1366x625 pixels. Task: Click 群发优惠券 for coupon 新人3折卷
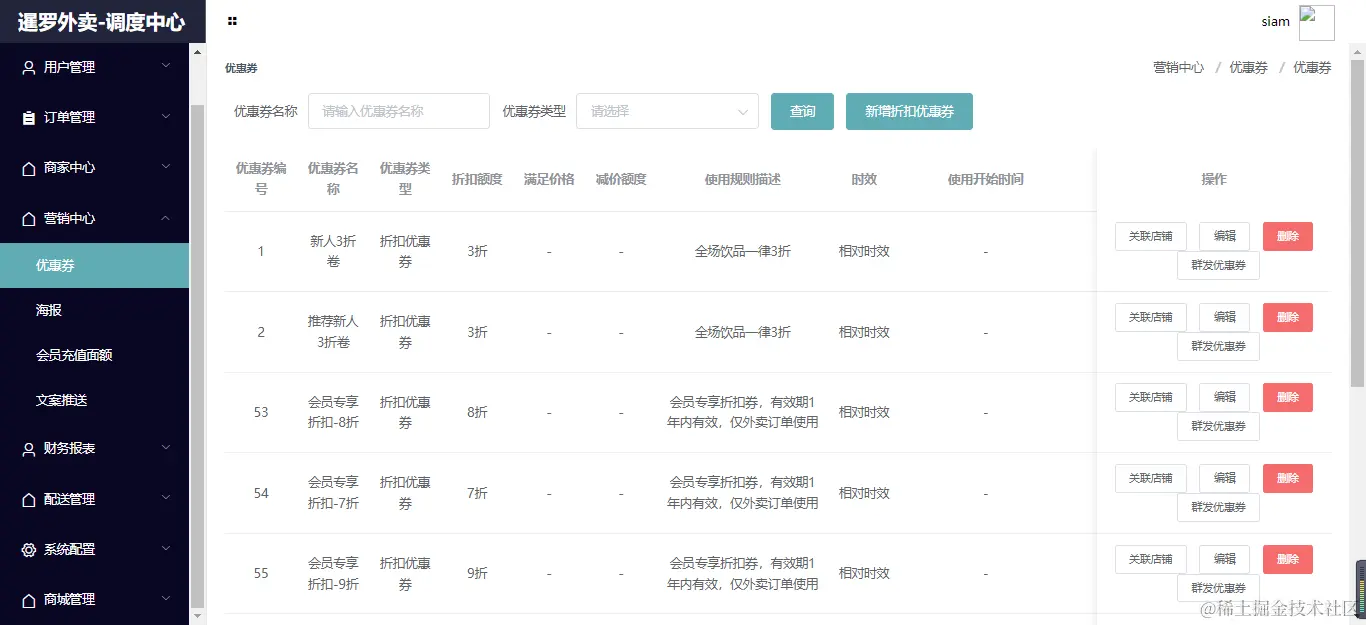(x=1218, y=265)
